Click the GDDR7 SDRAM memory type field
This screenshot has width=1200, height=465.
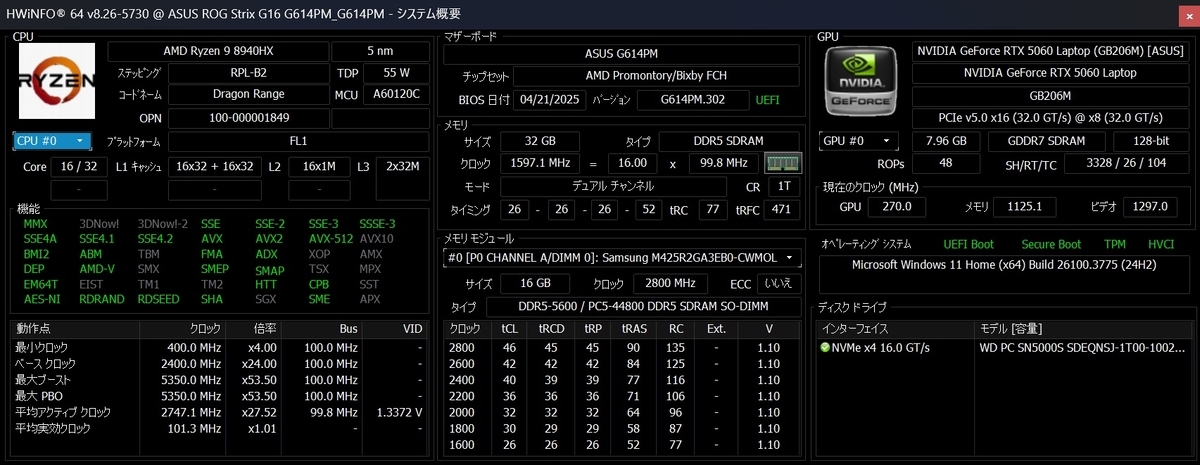coord(1045,141)
